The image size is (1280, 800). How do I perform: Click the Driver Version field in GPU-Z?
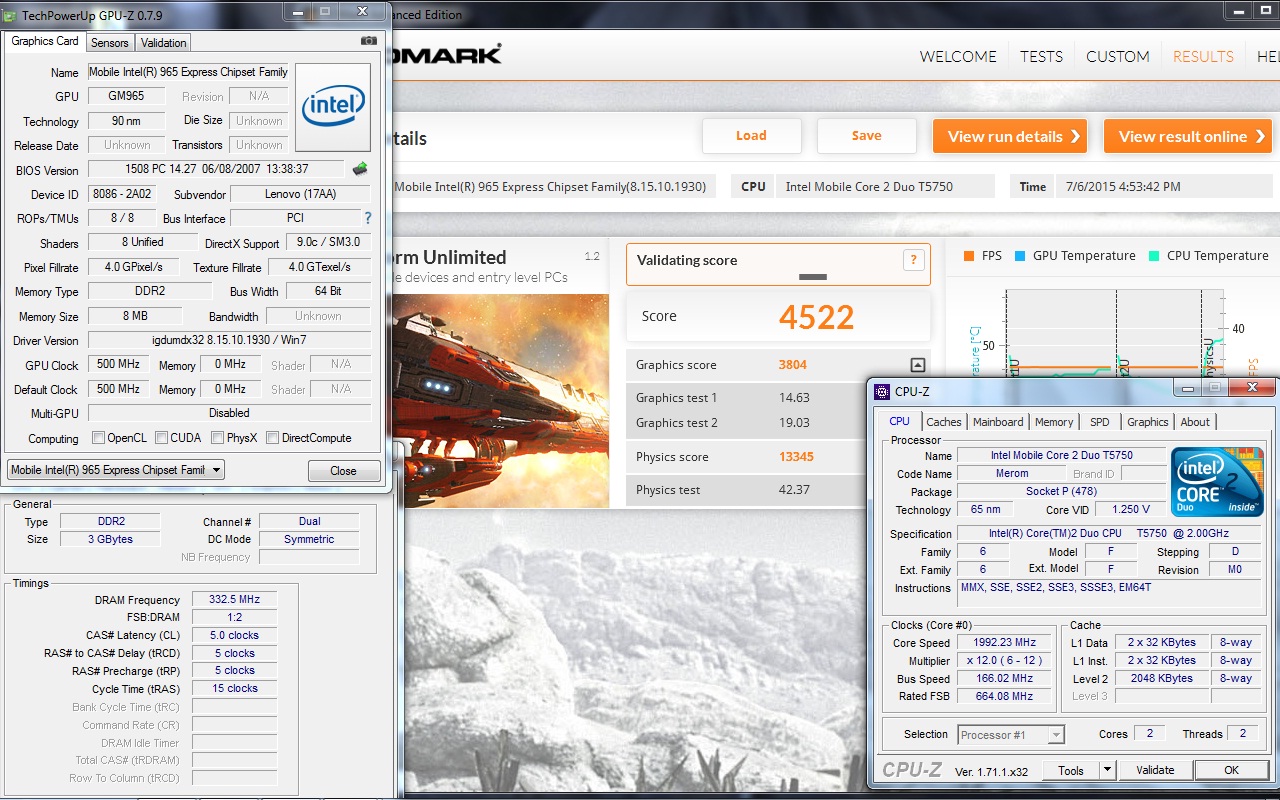[x=229, y=340]
